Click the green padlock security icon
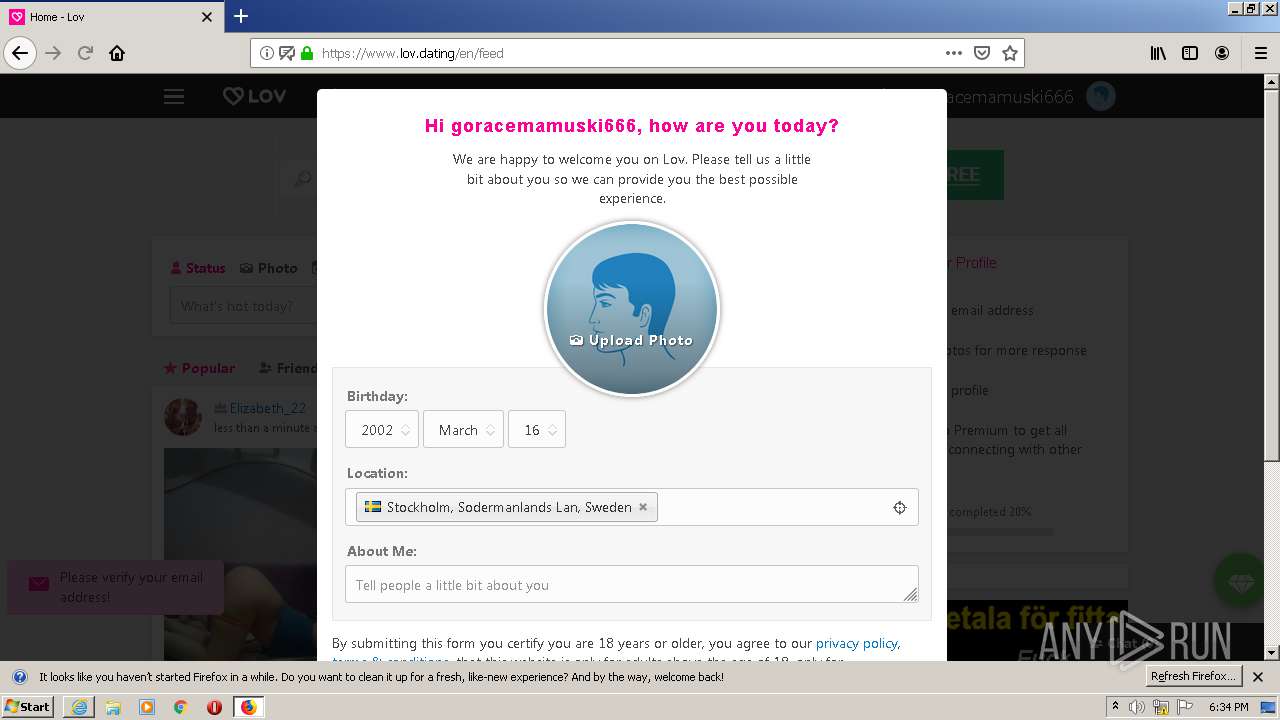This screenshot has width=1280, height=720. [307, 53]
